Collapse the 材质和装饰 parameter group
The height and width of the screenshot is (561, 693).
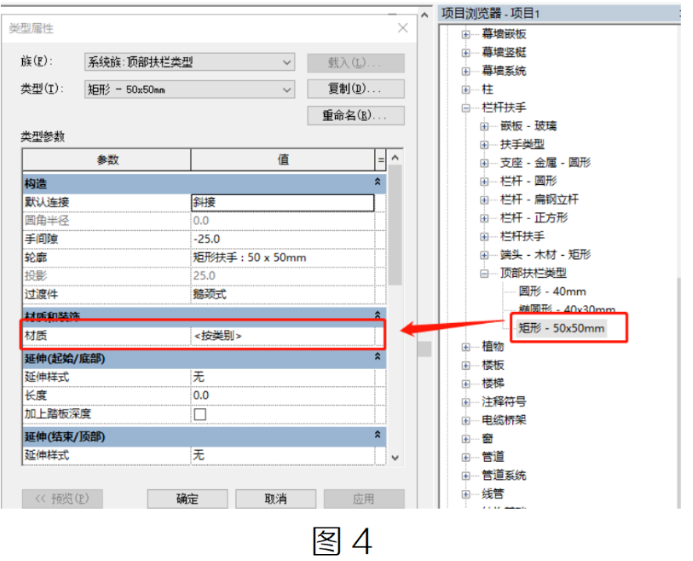point(377,315)
